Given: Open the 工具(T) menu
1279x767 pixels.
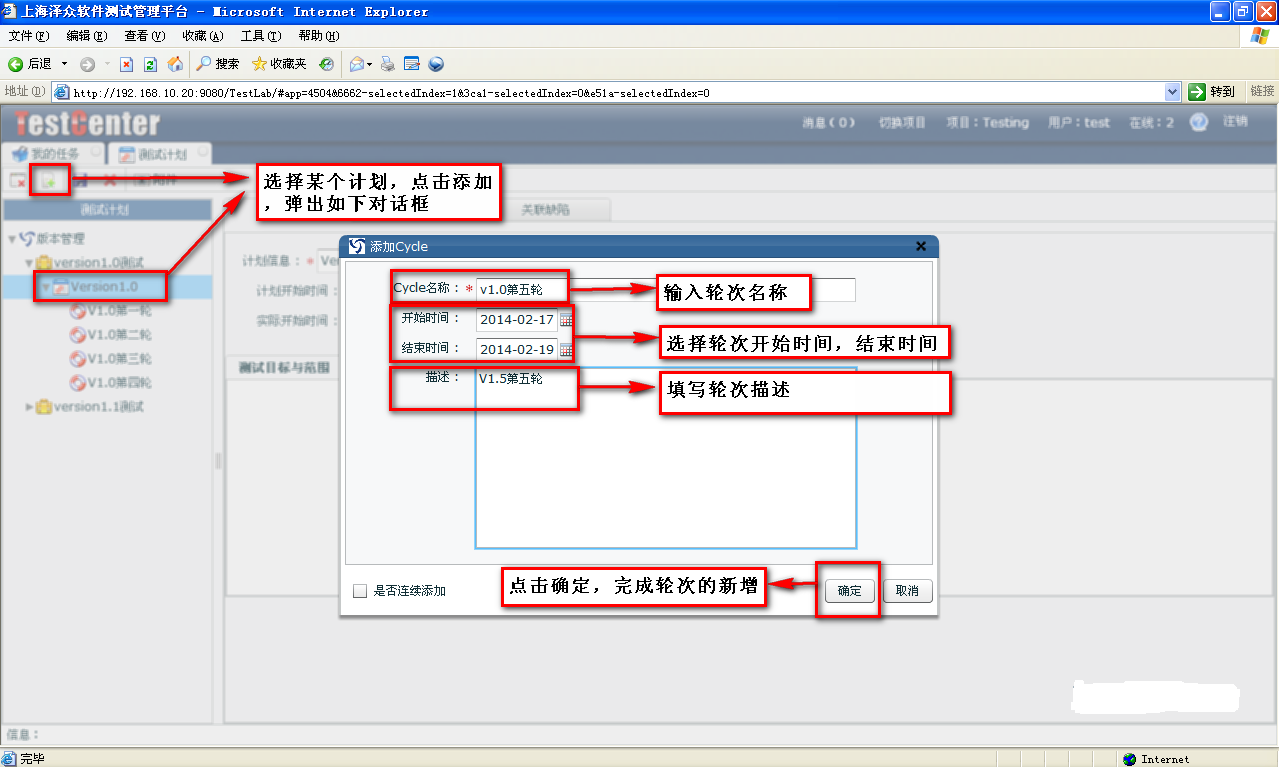Looking at the screenshot, I should point(261,36).
